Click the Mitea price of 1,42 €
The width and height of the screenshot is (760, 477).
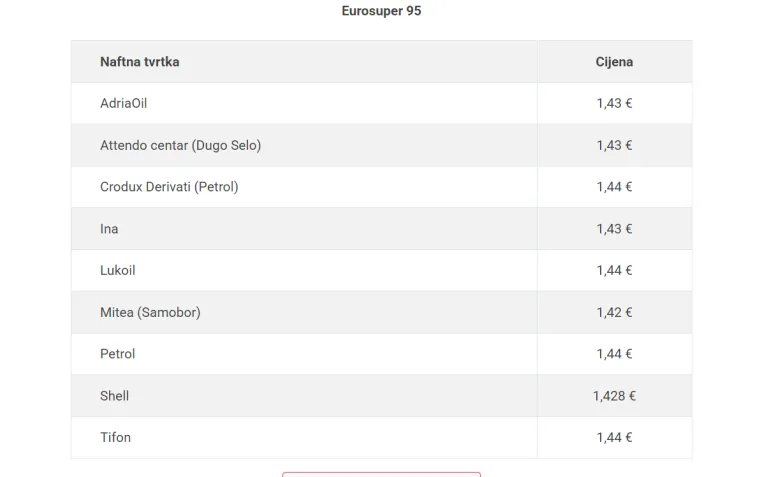[614, 312]
